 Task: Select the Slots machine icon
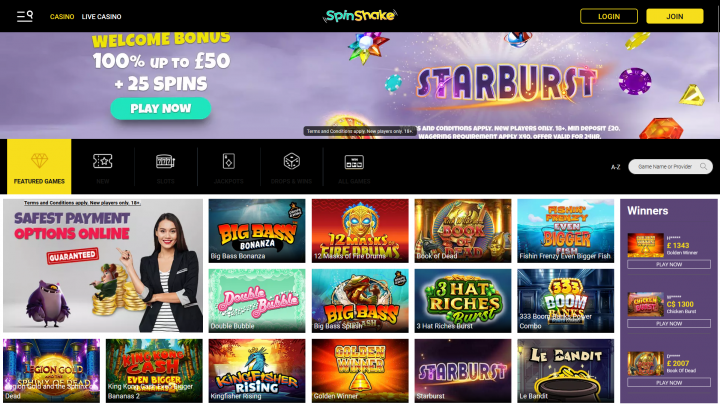click(x=165, y=161)
